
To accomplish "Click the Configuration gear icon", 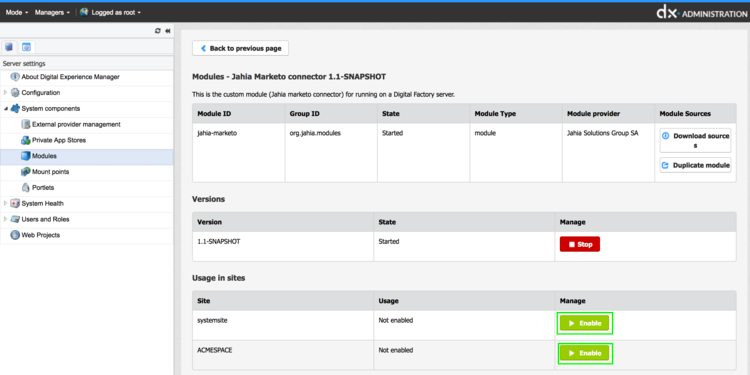I will [15, 92].
